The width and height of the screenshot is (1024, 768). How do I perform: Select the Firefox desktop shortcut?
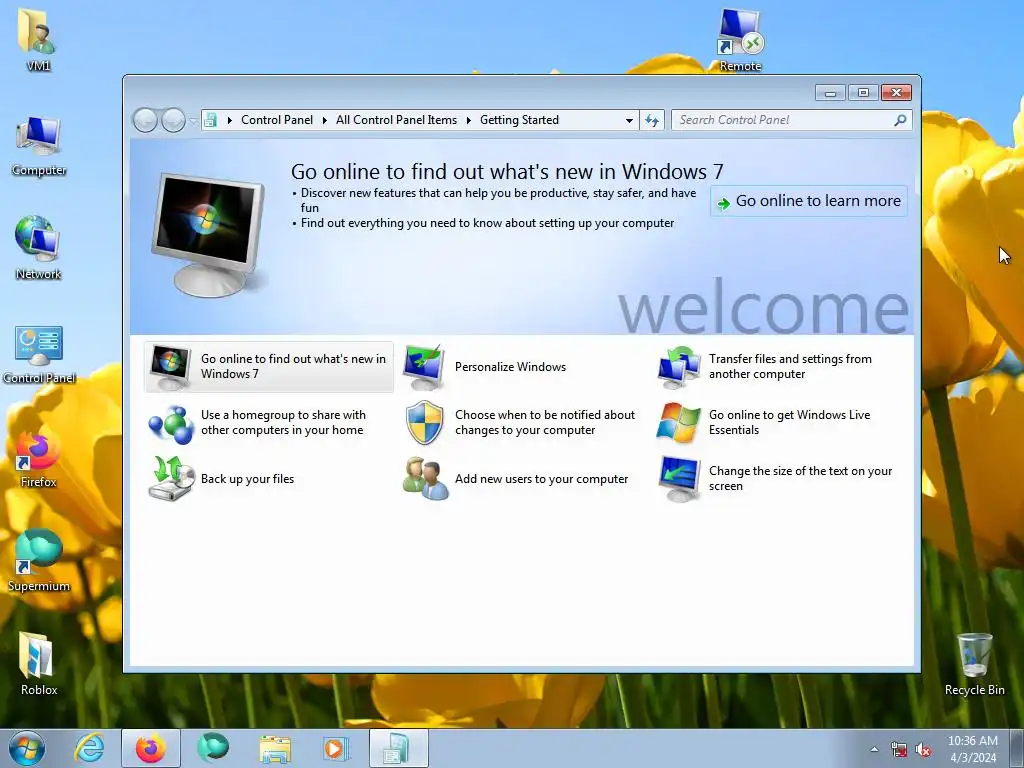click(38, 458)
